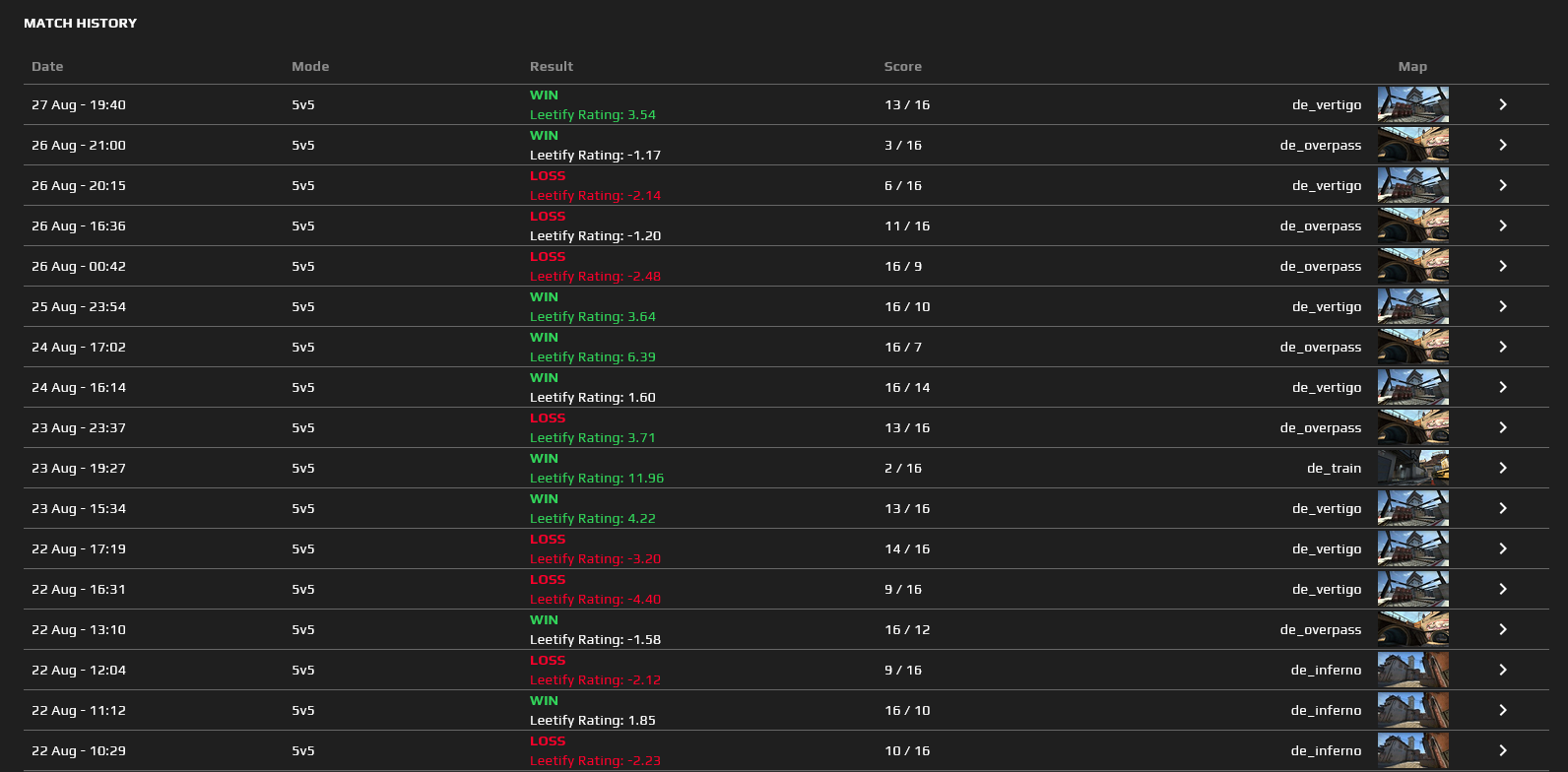This screenshot has width=1568, height=772.
Task: Open the 24 Aug - 16:14 match chevron
Action: click(x=1503, y=387)
